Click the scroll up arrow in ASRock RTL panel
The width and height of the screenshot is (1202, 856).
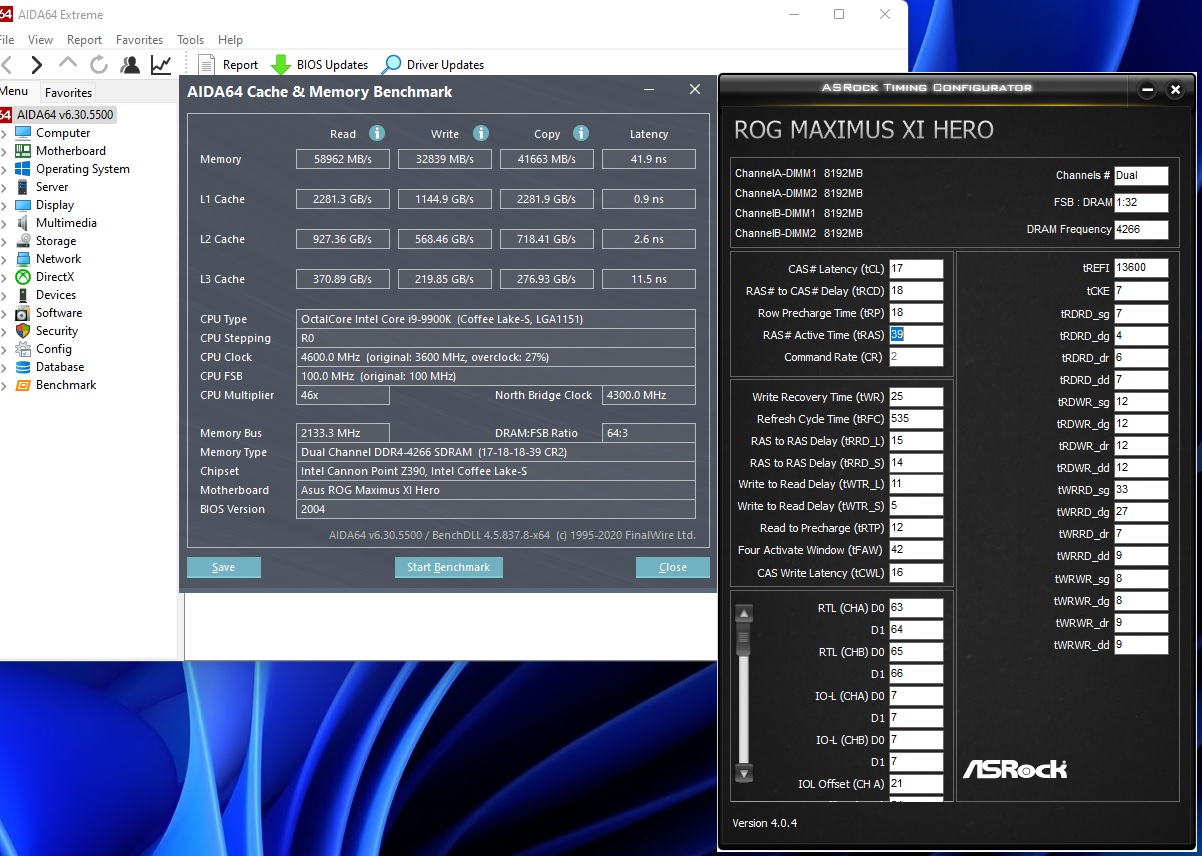point(743,615)
